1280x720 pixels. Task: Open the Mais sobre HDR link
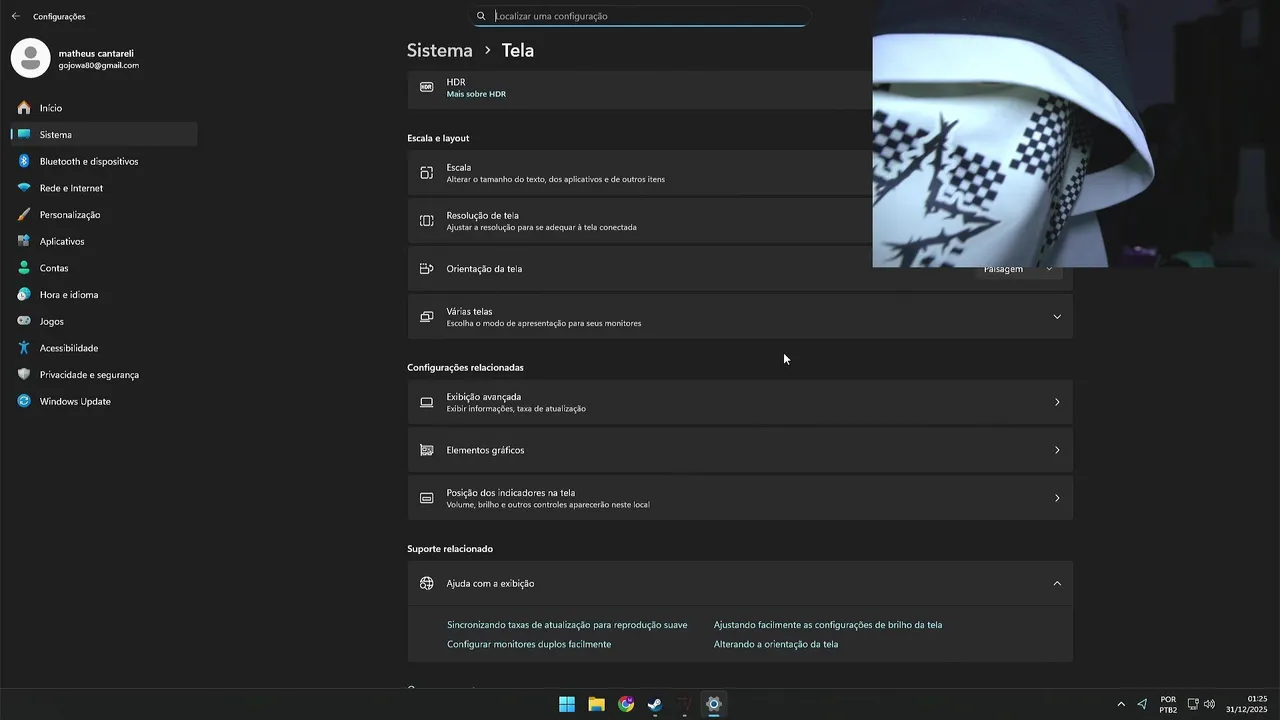(x=476, y=94)
